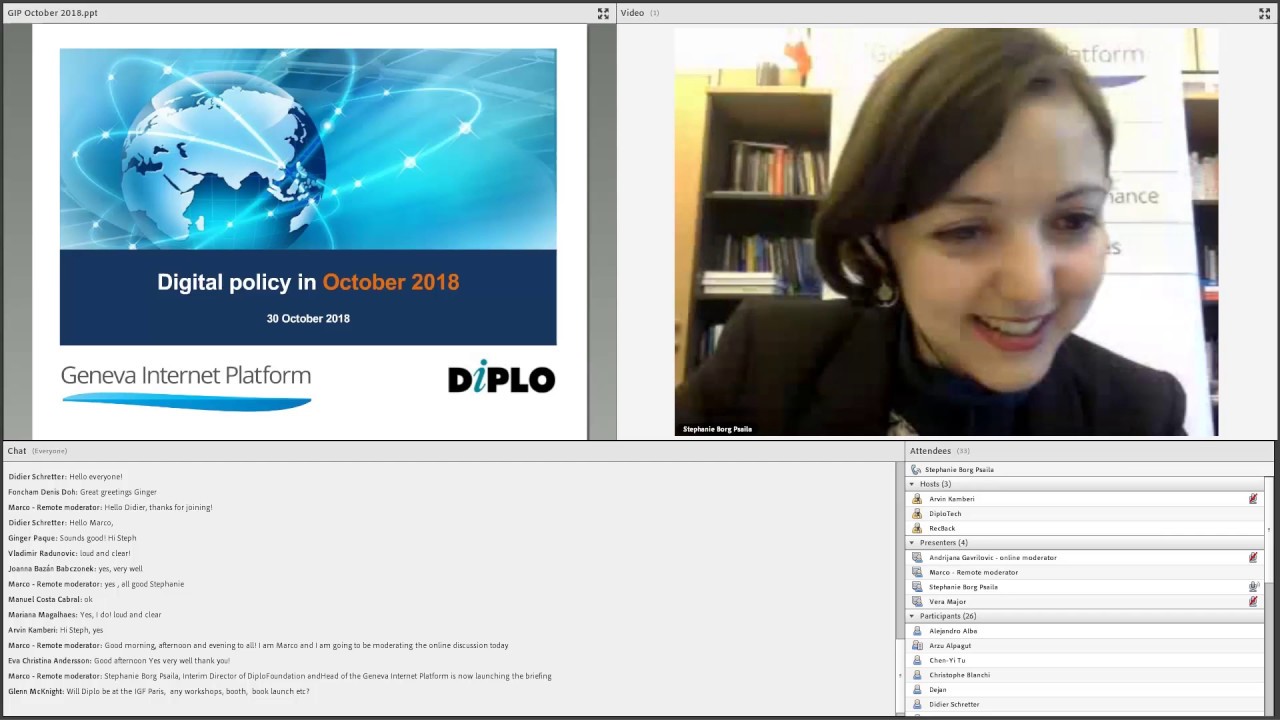Screen dimensions: 1280x720
Task: Collapse the Presenters (4) group
Action: tap(911, 543)
